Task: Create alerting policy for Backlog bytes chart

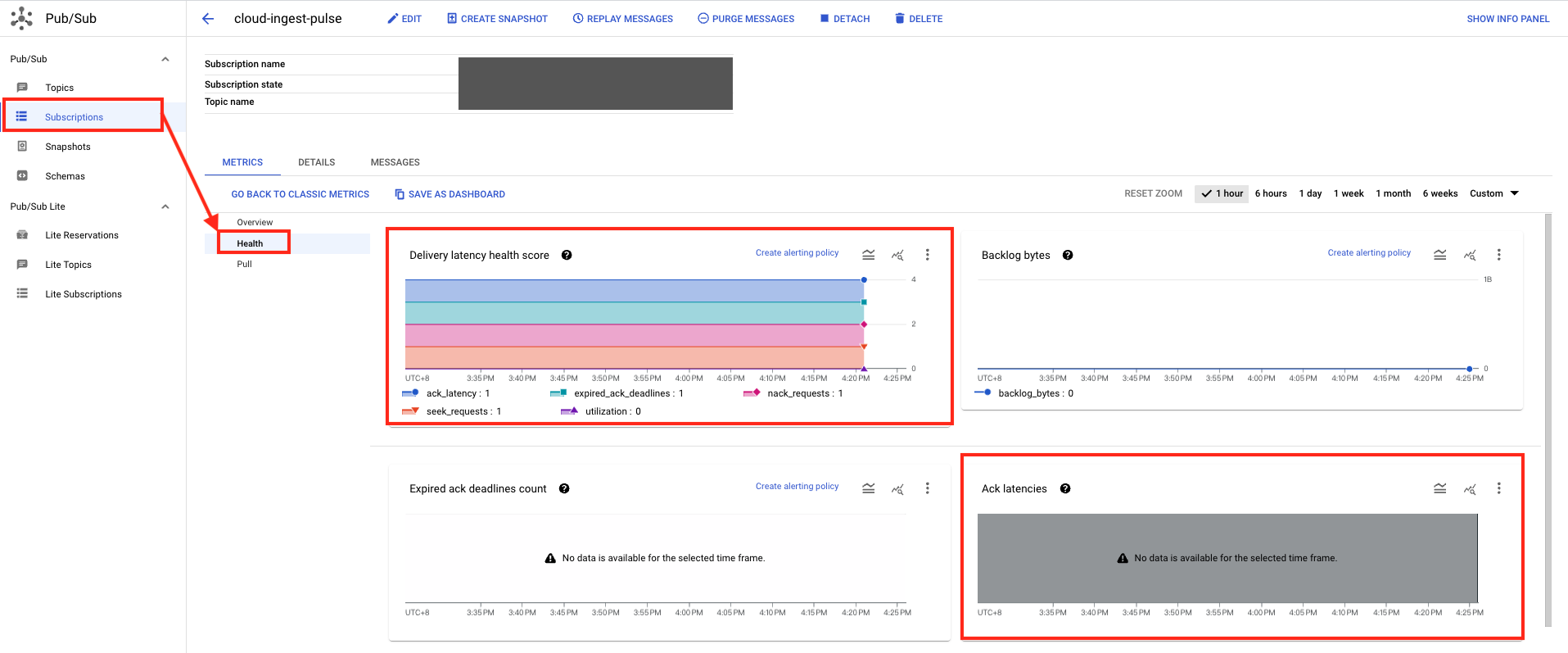Action: point(1369,253)
